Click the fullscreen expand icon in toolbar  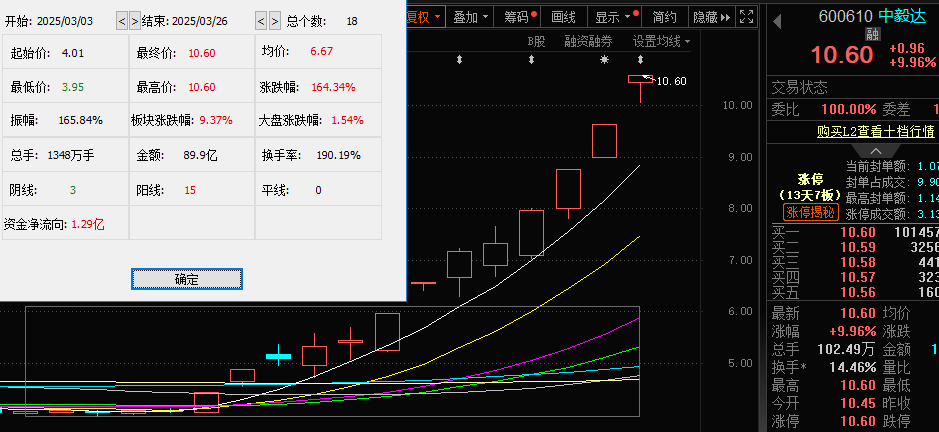coord(747,17)
